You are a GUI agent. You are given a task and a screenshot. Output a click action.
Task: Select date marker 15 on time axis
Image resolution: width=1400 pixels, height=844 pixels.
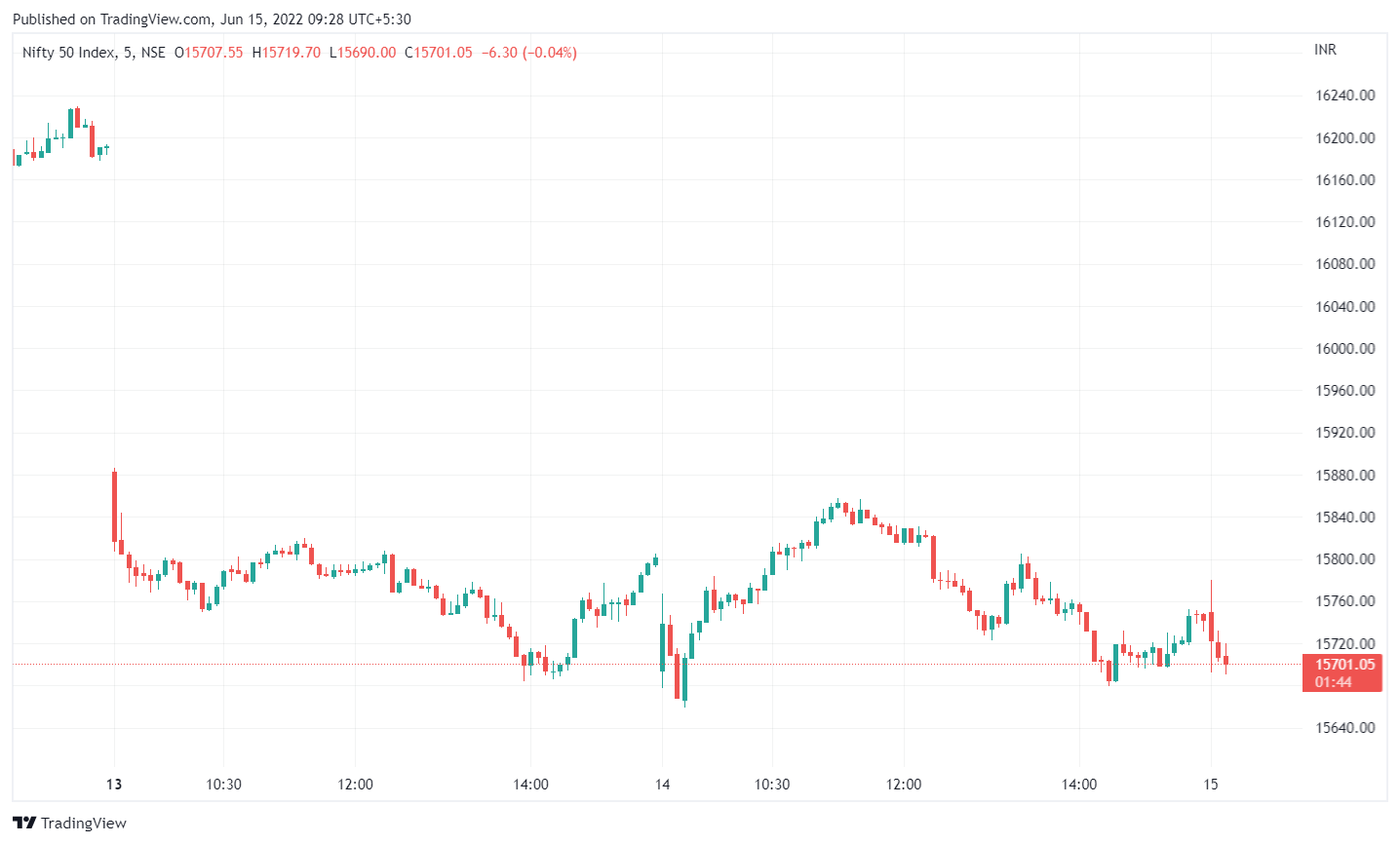pyautogui.click(x=1210, y=785)
